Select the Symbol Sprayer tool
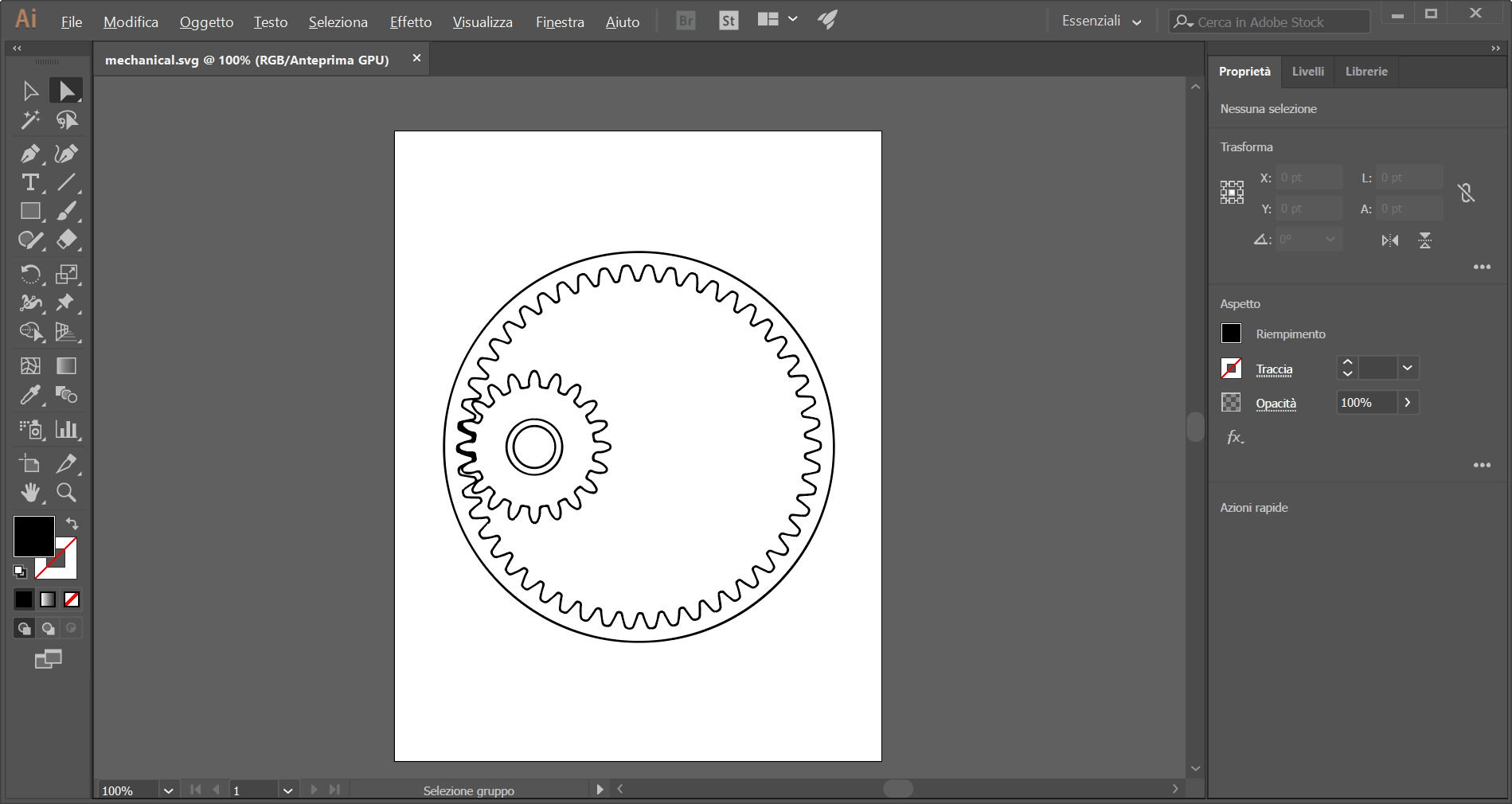The width and height of the screenshot is (1512, 804). pyautogui.click(x=30, y=430)
